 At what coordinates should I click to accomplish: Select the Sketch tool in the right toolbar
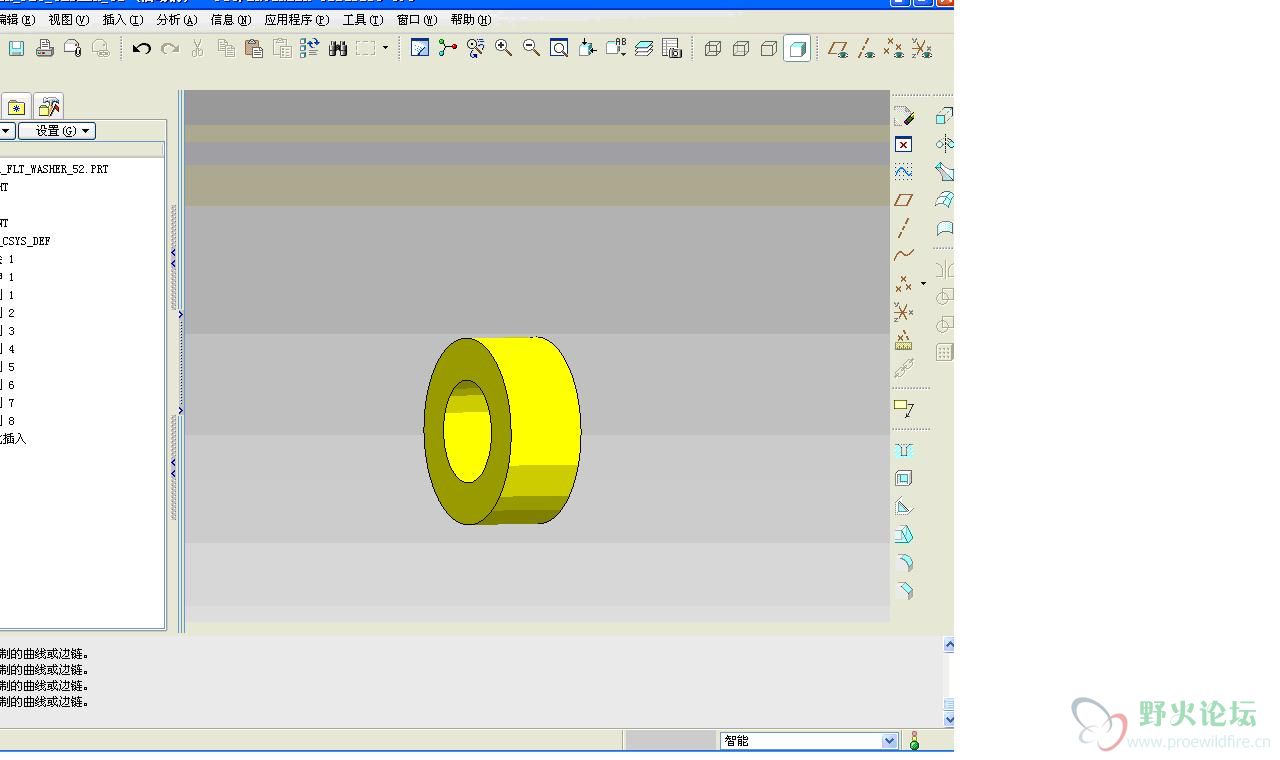[x=904, y=172]
